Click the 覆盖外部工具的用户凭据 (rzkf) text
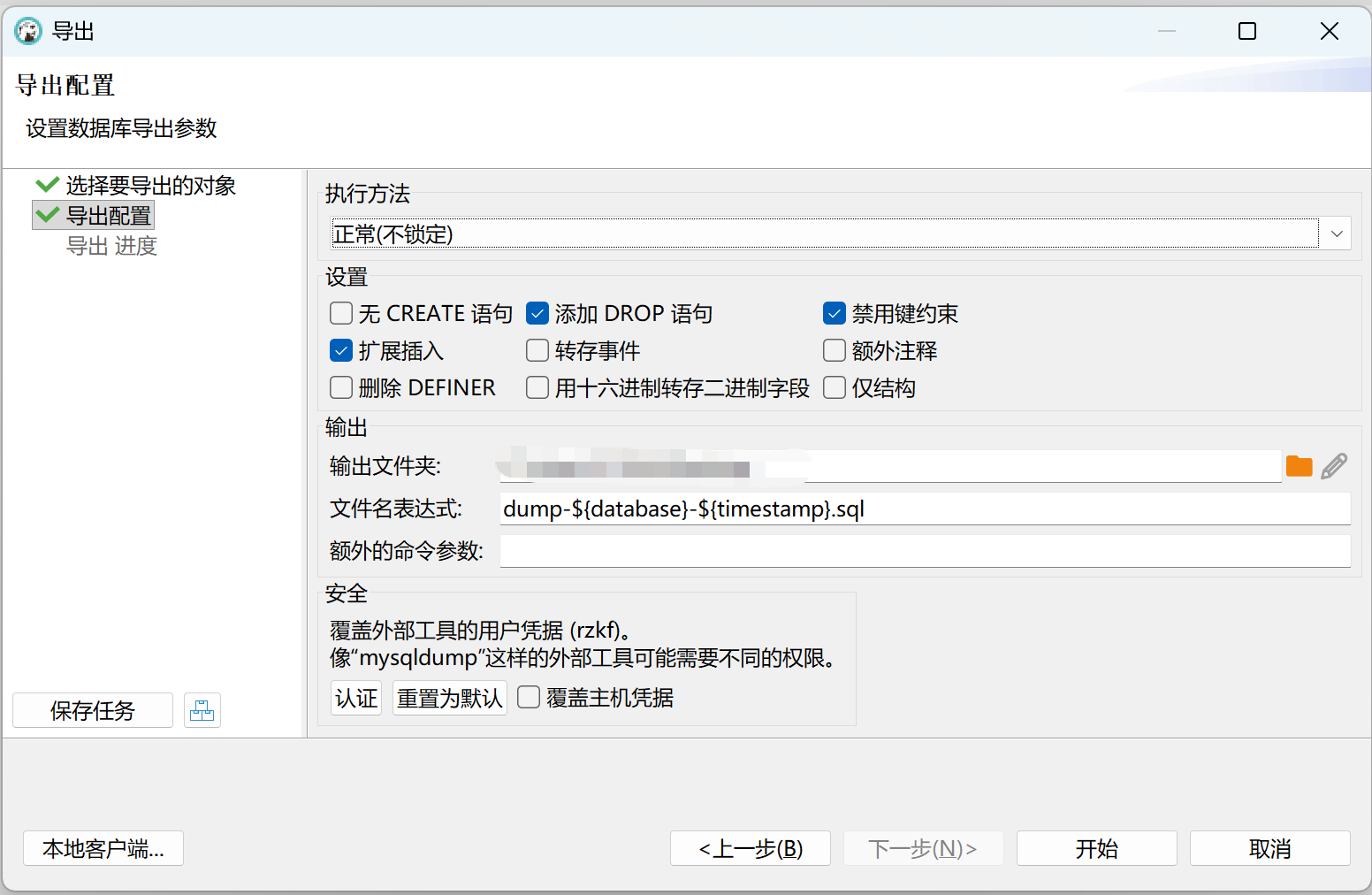Viewport: 1372px width, 895px height. [479, 630]
